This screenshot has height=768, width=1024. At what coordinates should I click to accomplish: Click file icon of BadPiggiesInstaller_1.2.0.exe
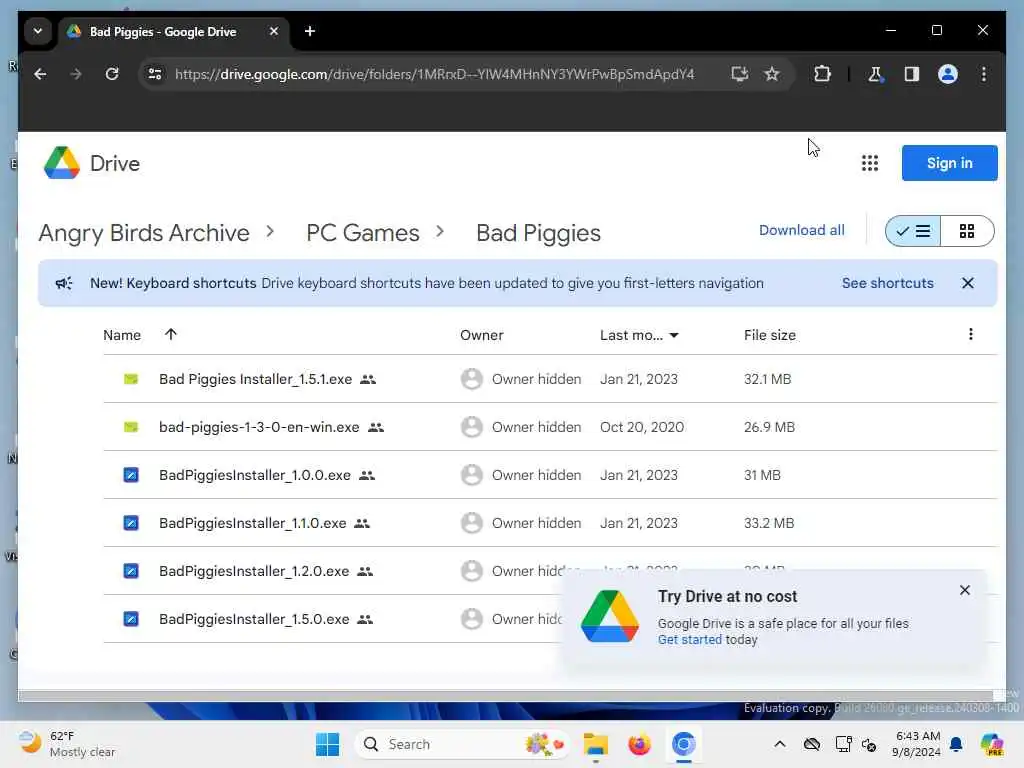tap(131, 571)
